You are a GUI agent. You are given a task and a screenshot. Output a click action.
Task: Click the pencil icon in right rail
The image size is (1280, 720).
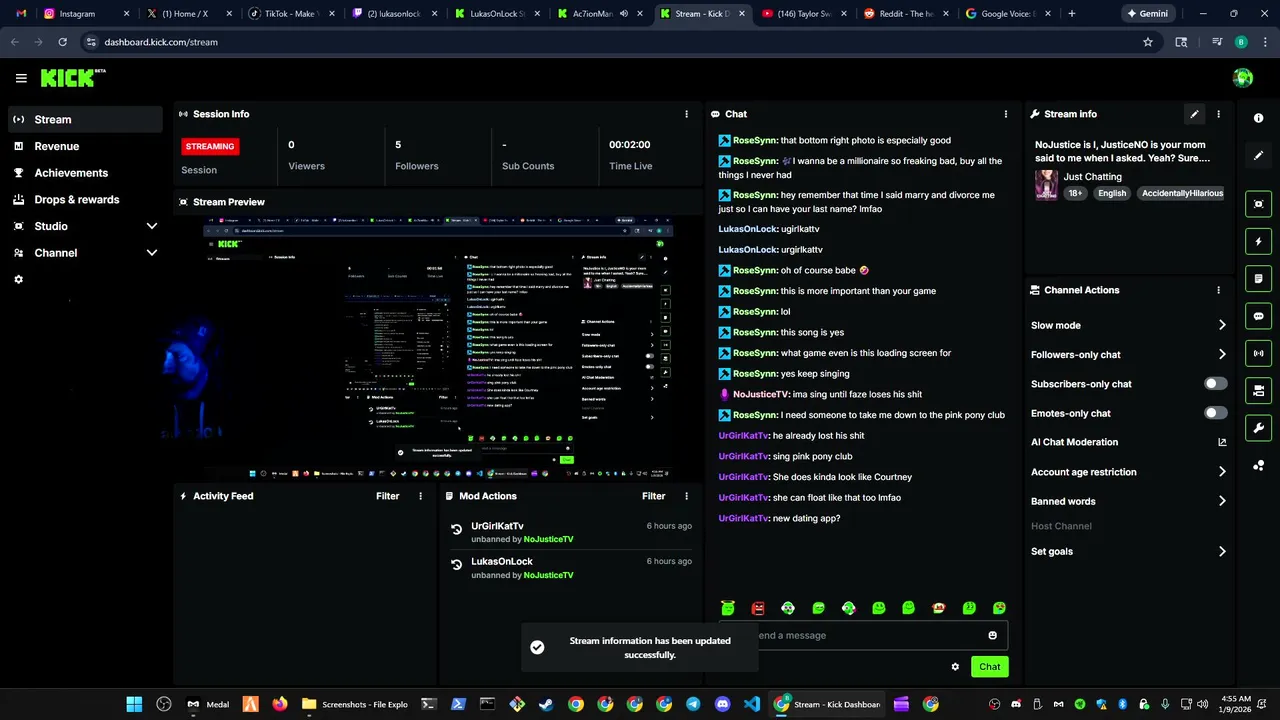pos(1258,156)
